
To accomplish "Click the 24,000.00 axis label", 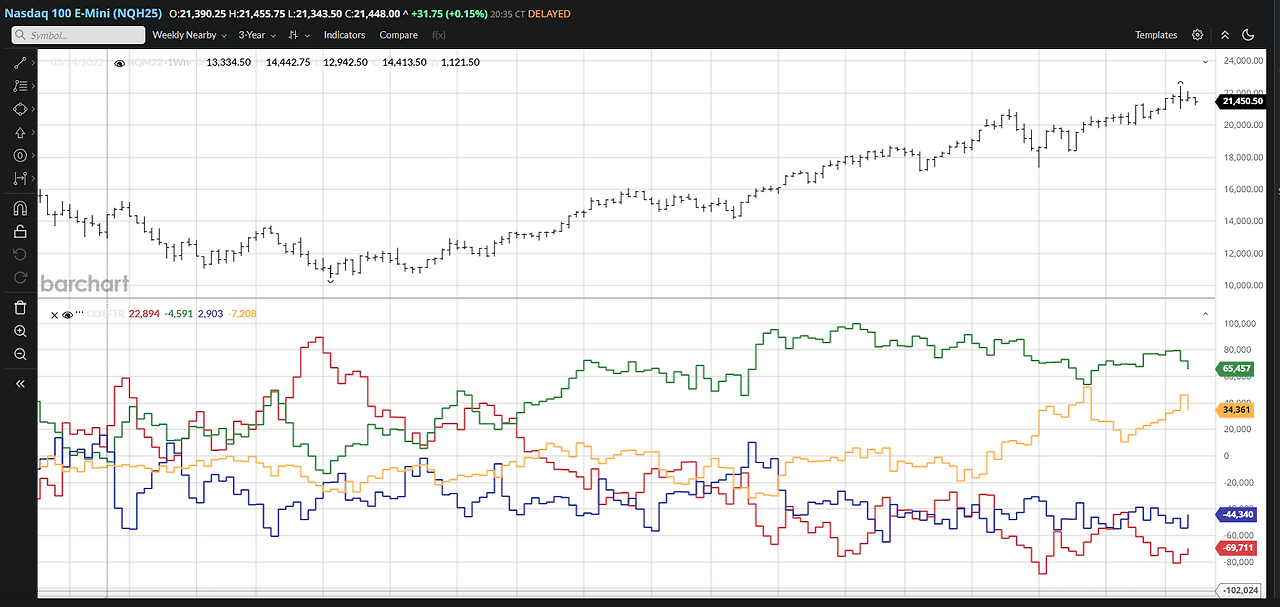I will click(1242, 61).
